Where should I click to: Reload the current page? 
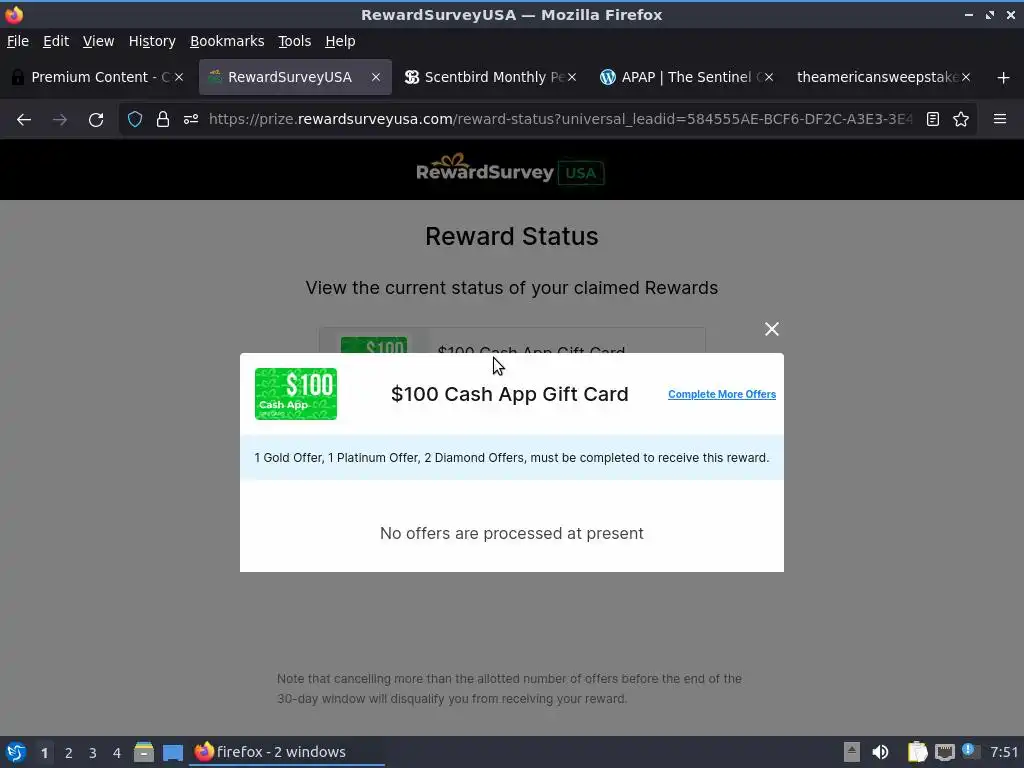pos(96,120)
